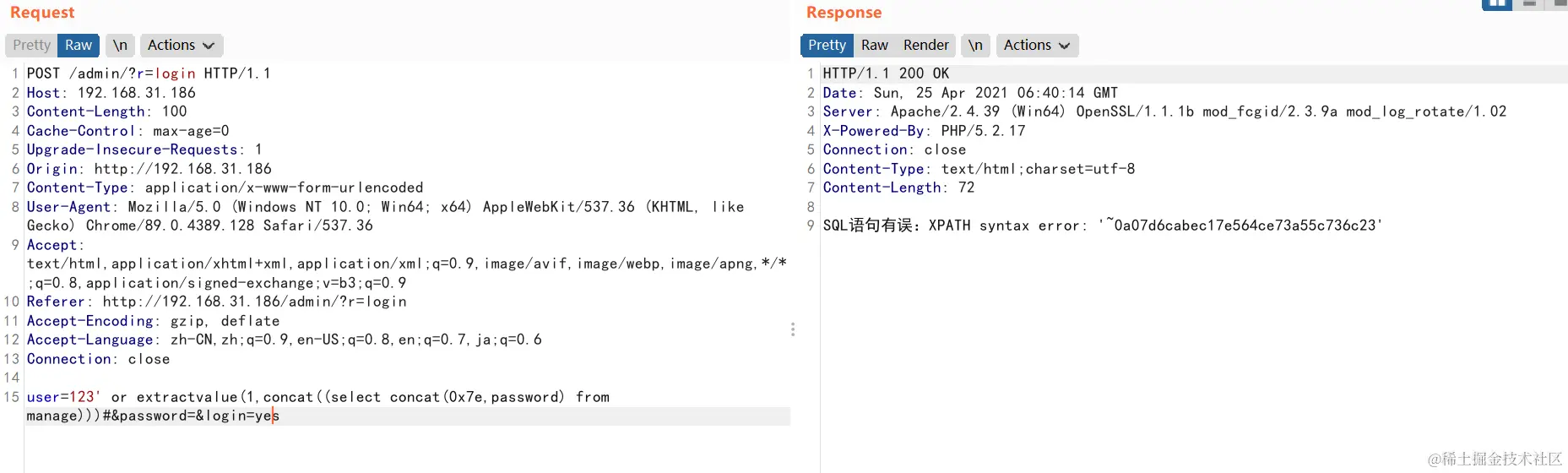
Task: Click the Host: 192.168.31.186 header
Action: [x=111, y=93]
